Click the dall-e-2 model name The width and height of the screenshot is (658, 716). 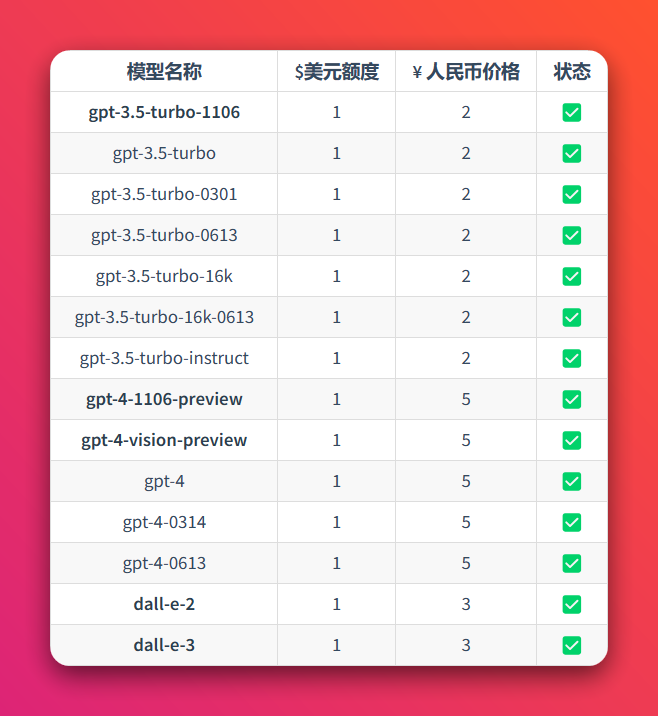[164, 605]
